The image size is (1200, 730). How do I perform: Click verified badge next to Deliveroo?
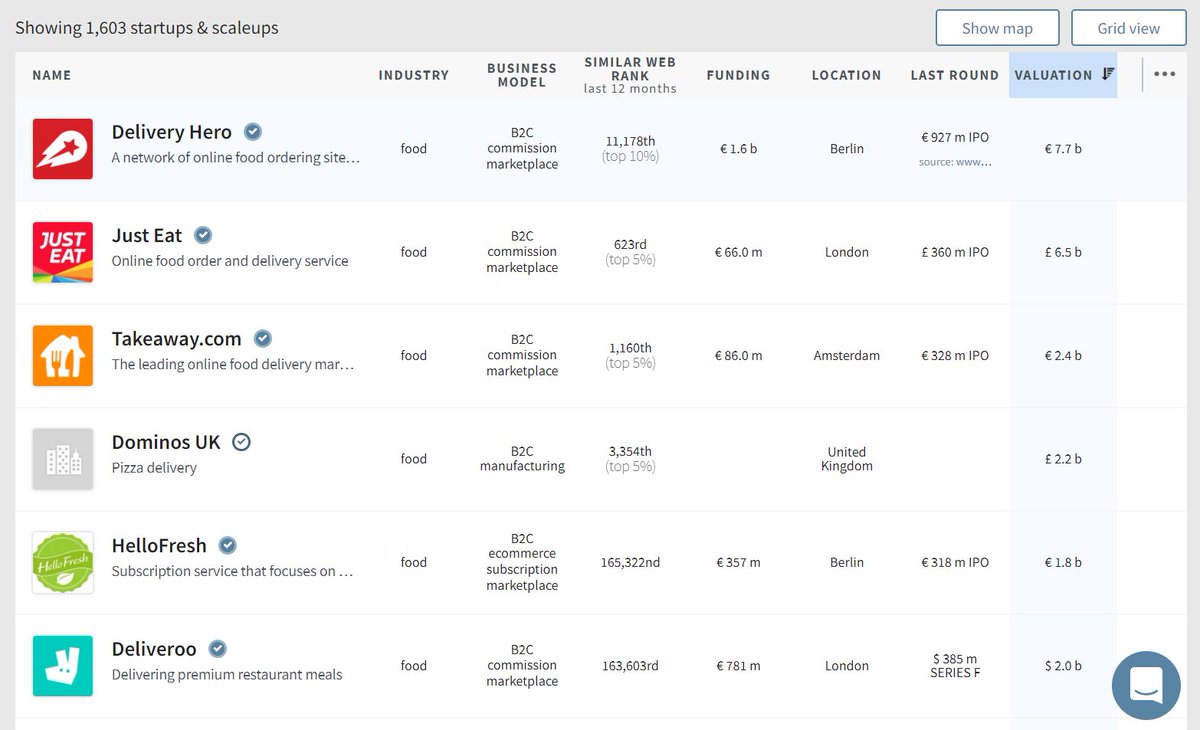coord(217,649)
